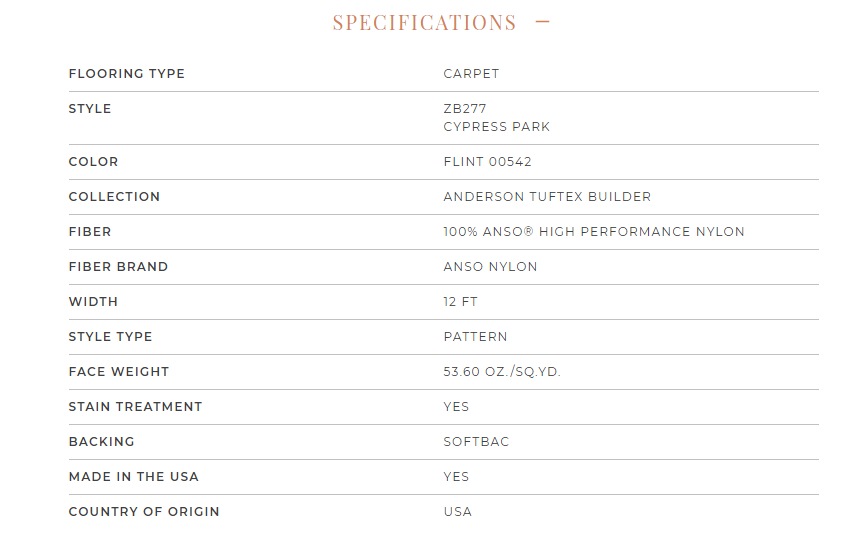848x536 pixels.
Task: Click the SOFTBAC backing value
Action: (x=476, y=442)
